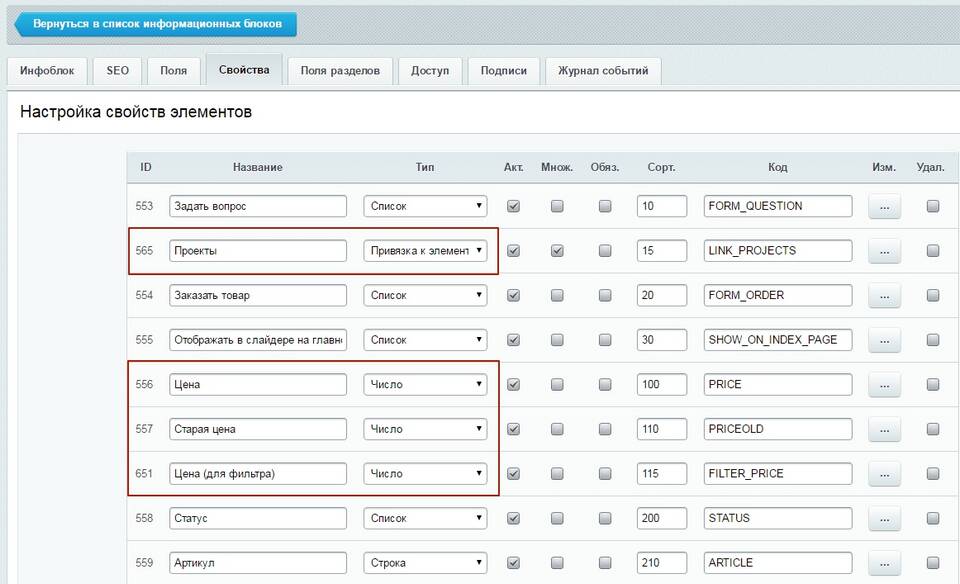Click ID 651 in the table
960x584 pixels.
[144, 474]
